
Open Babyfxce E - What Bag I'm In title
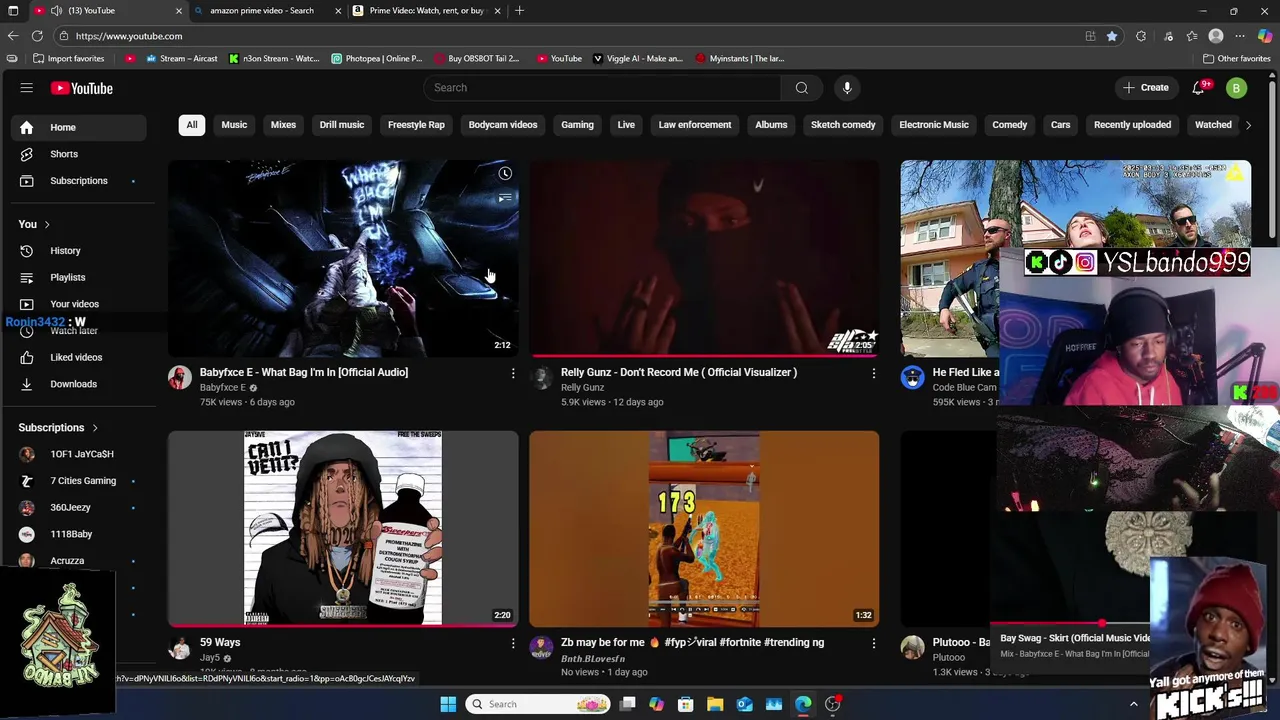tap(304, 372)
